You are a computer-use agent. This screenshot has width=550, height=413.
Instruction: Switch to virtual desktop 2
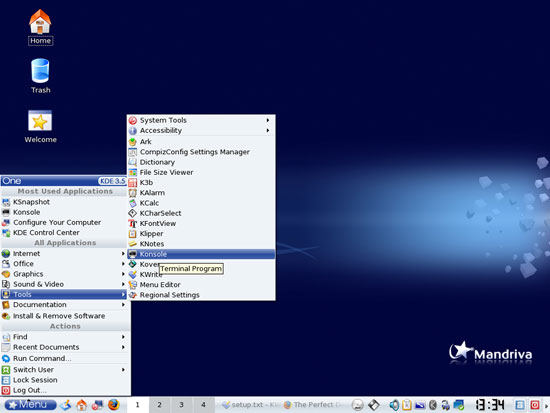pos(159,405)
